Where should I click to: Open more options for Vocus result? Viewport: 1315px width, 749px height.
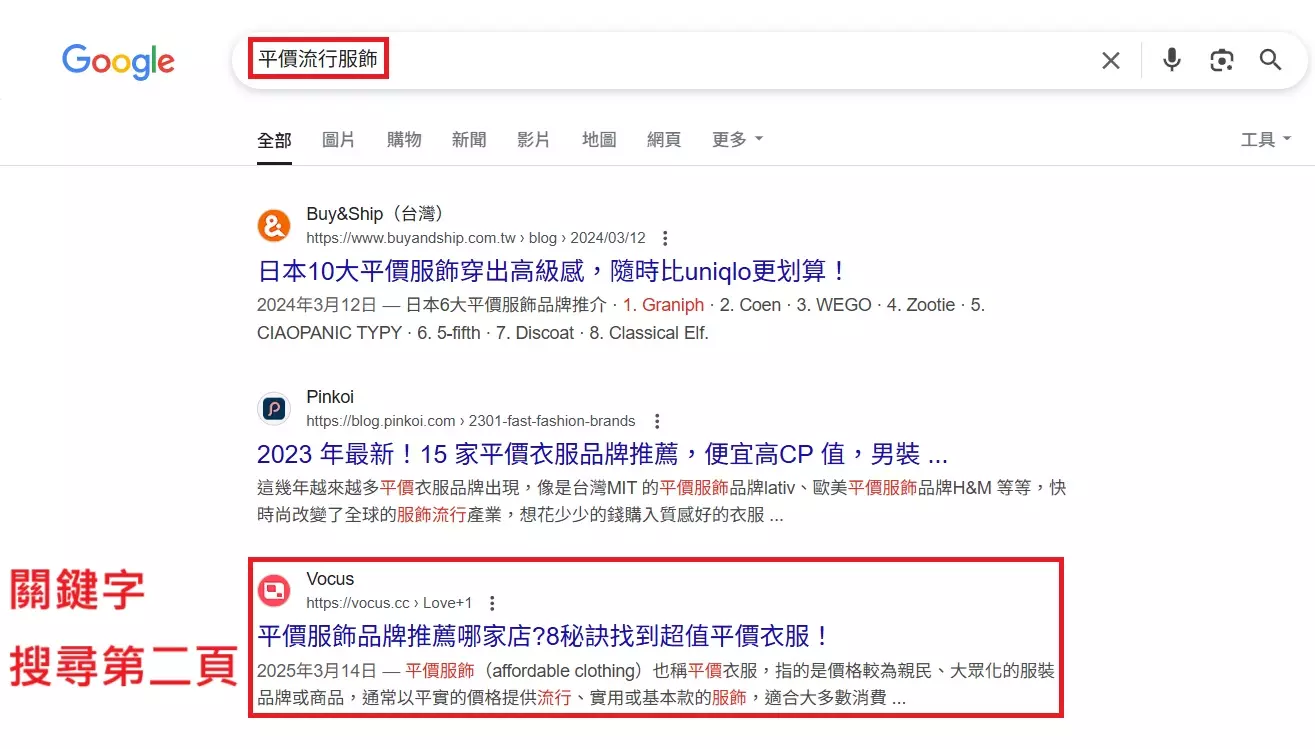click(492, 603)
